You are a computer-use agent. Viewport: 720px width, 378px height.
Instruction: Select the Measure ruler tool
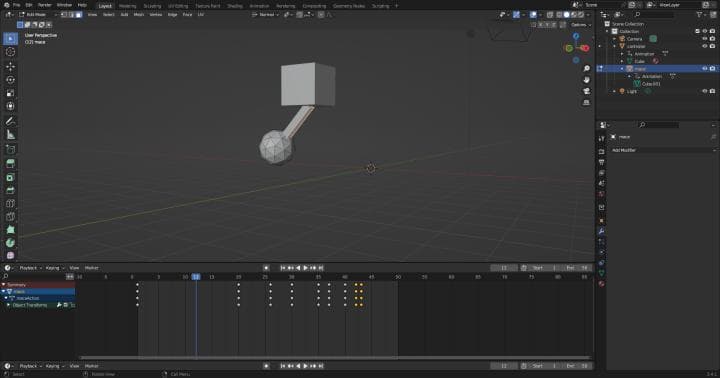coord(10,135)
